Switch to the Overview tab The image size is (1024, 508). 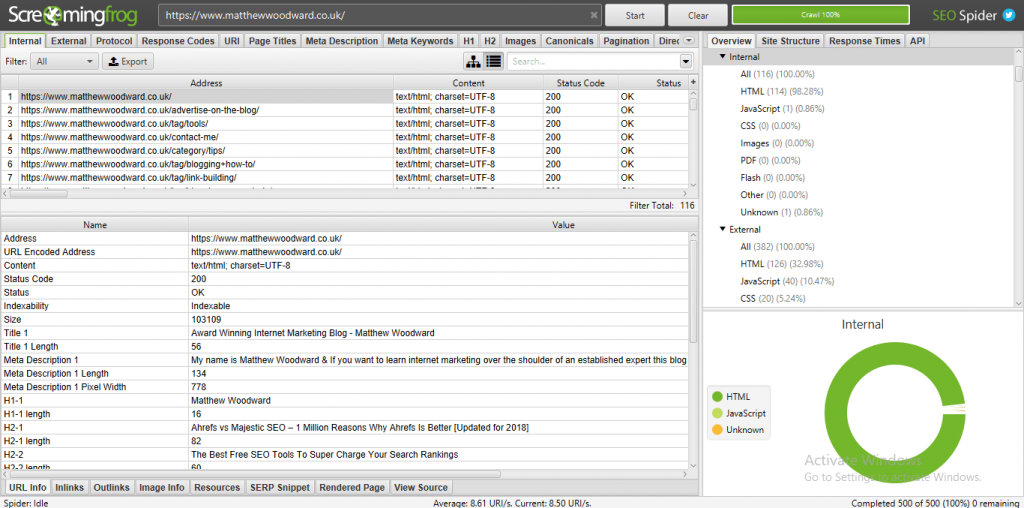point(732,40)
